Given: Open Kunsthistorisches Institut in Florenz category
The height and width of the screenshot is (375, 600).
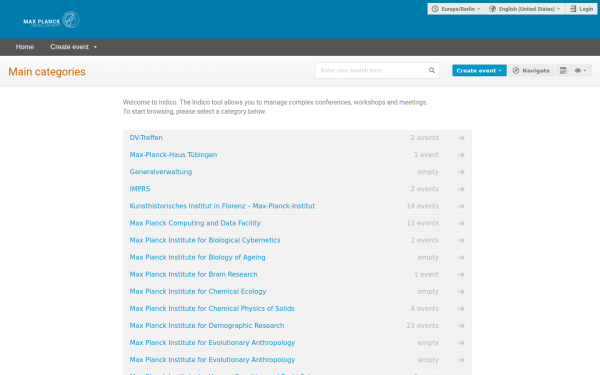Looking at the screenshot, I should coord(222,206).
